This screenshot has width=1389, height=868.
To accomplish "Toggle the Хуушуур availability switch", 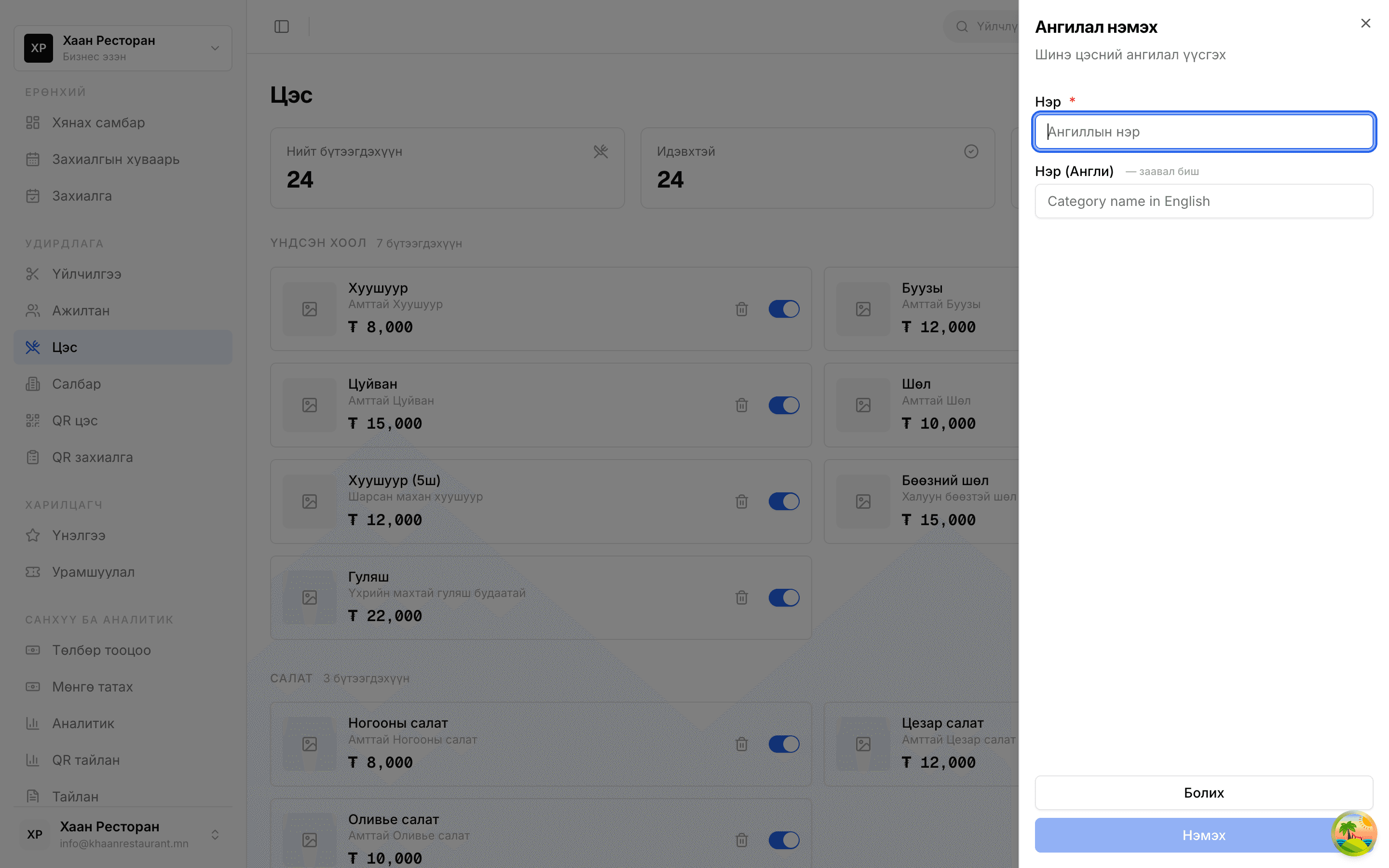I will pos(784,309).
